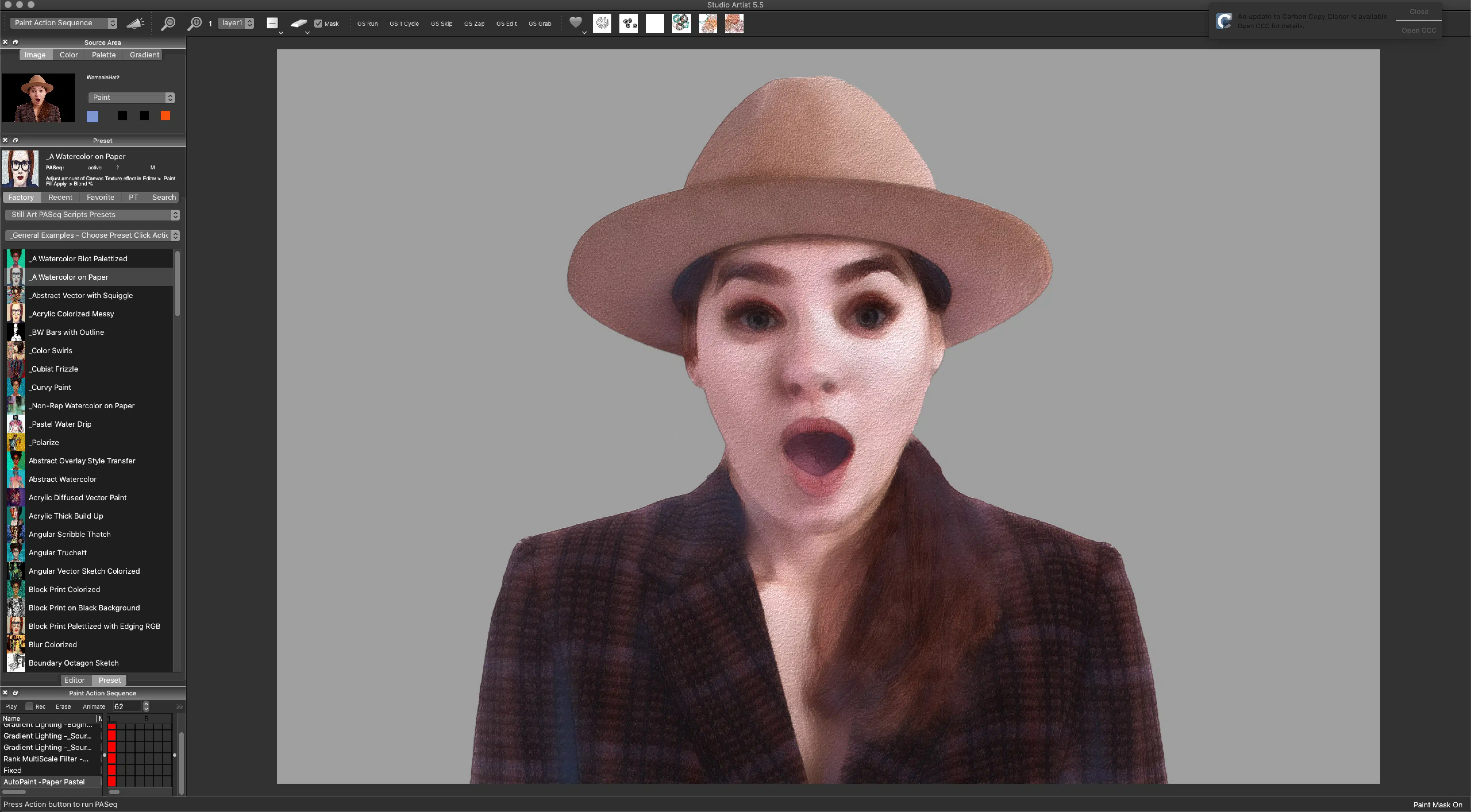1471x812 pixels.
Task: Toggle the Mask checkbox
Action: click(318, 23)
